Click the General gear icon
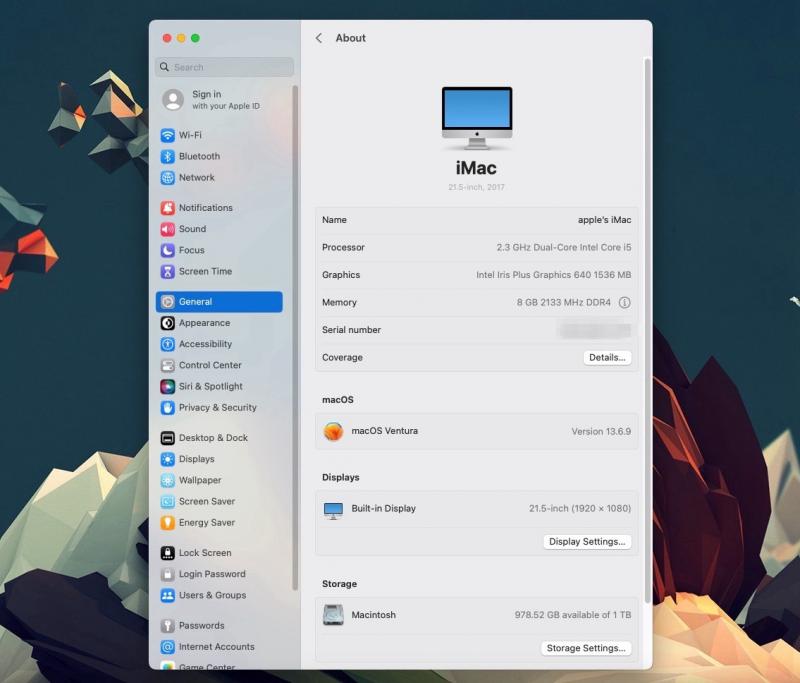The width and height of the screenshot is (800, 683). click(167, 302)
